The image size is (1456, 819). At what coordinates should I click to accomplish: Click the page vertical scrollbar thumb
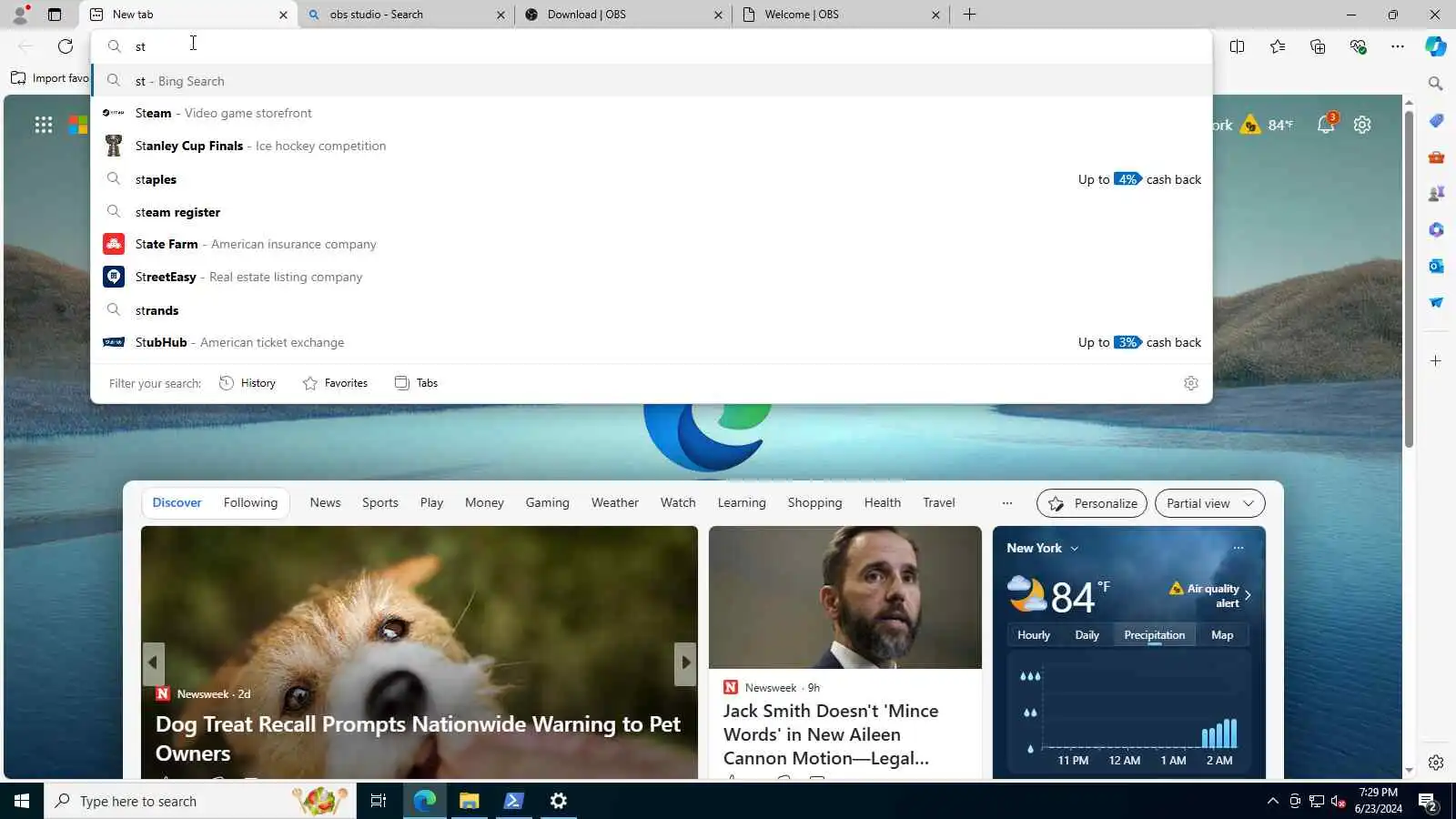(x=1409, y=279)
